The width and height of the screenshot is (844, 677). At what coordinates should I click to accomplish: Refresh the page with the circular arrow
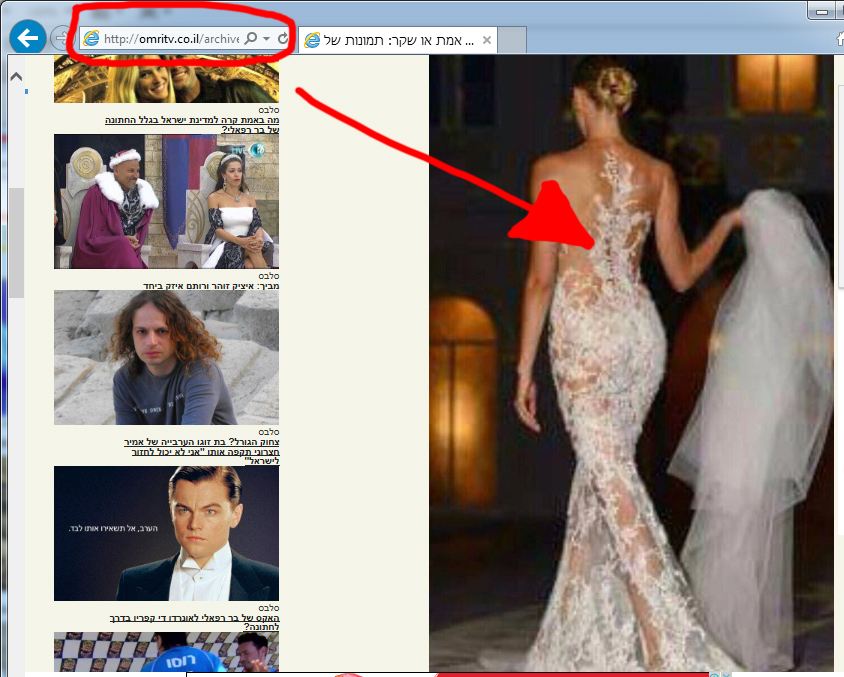pyautogui.click(x=283, y=38)
